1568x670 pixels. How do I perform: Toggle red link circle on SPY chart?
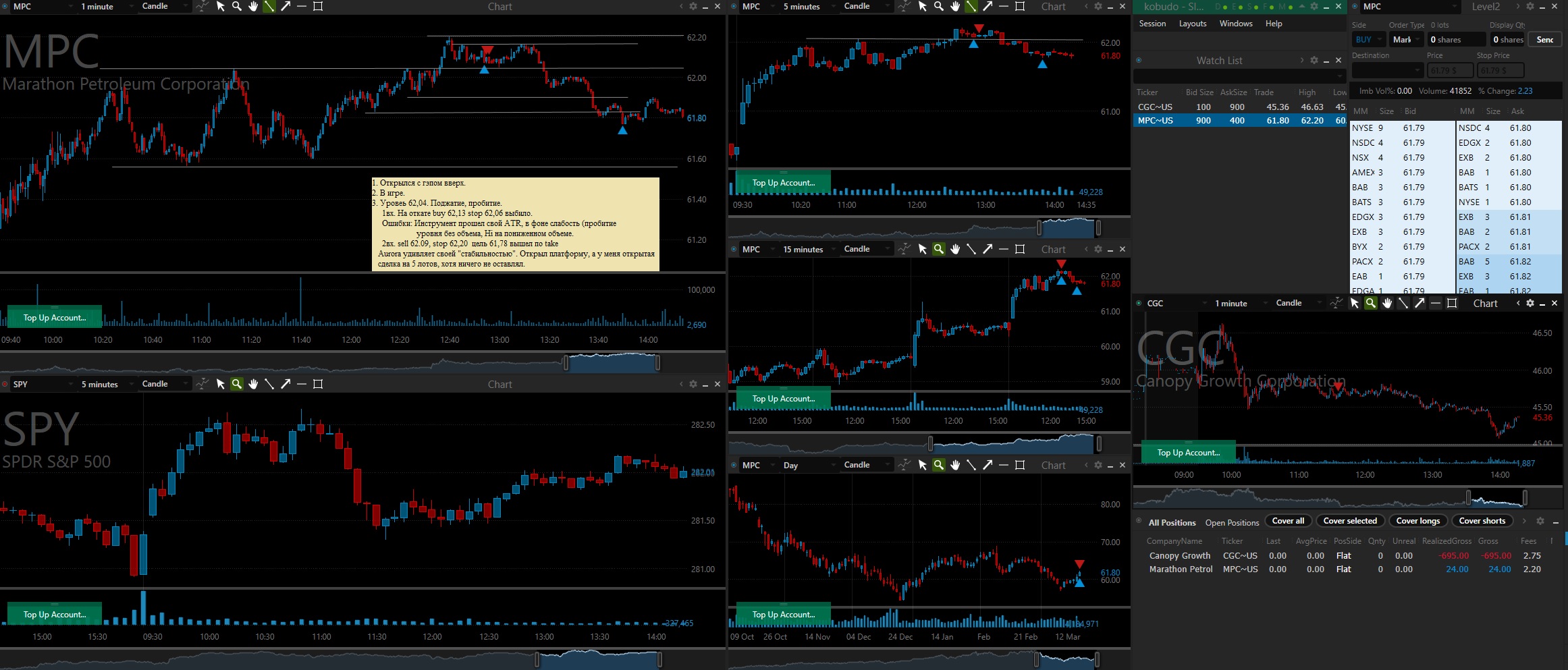coord(5,384)
